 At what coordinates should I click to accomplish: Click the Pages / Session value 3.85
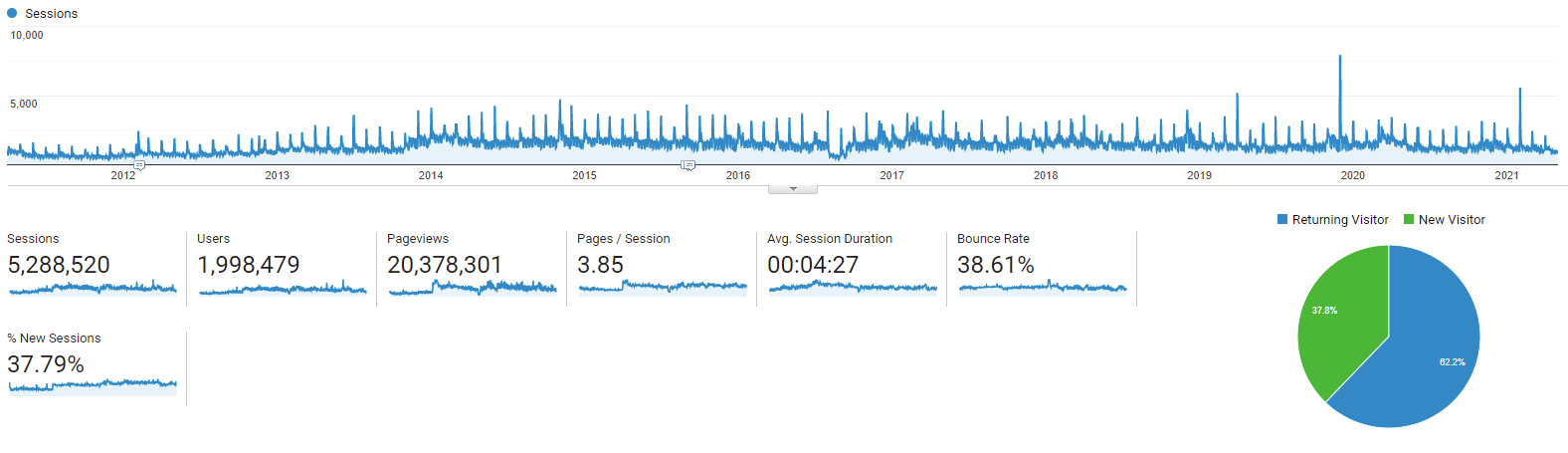(x=600, y=265)
